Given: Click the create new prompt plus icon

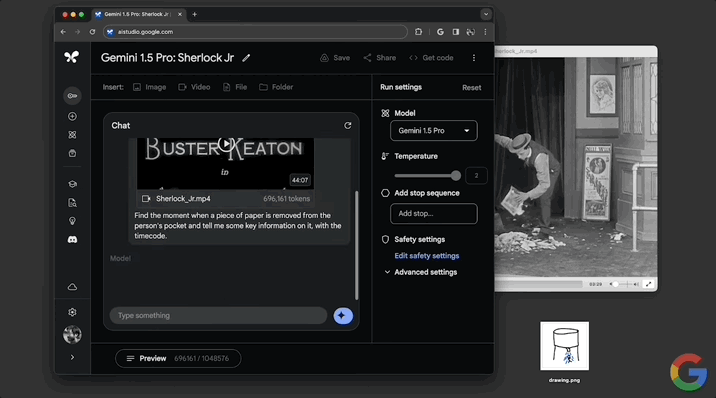Looking at the screenshot, I should (72, 116).
